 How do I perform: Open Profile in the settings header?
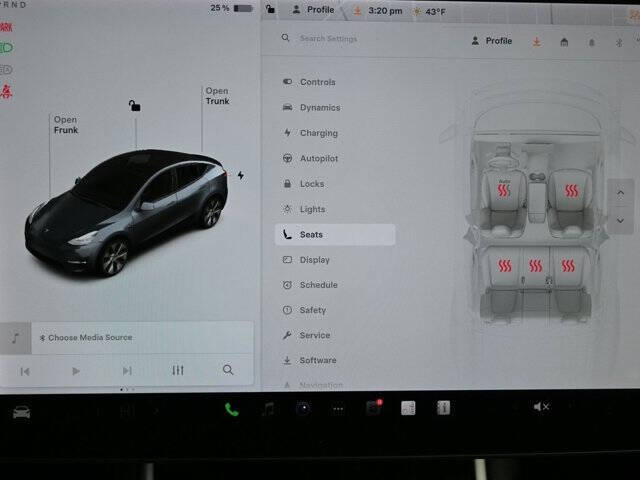click(492, 41)
